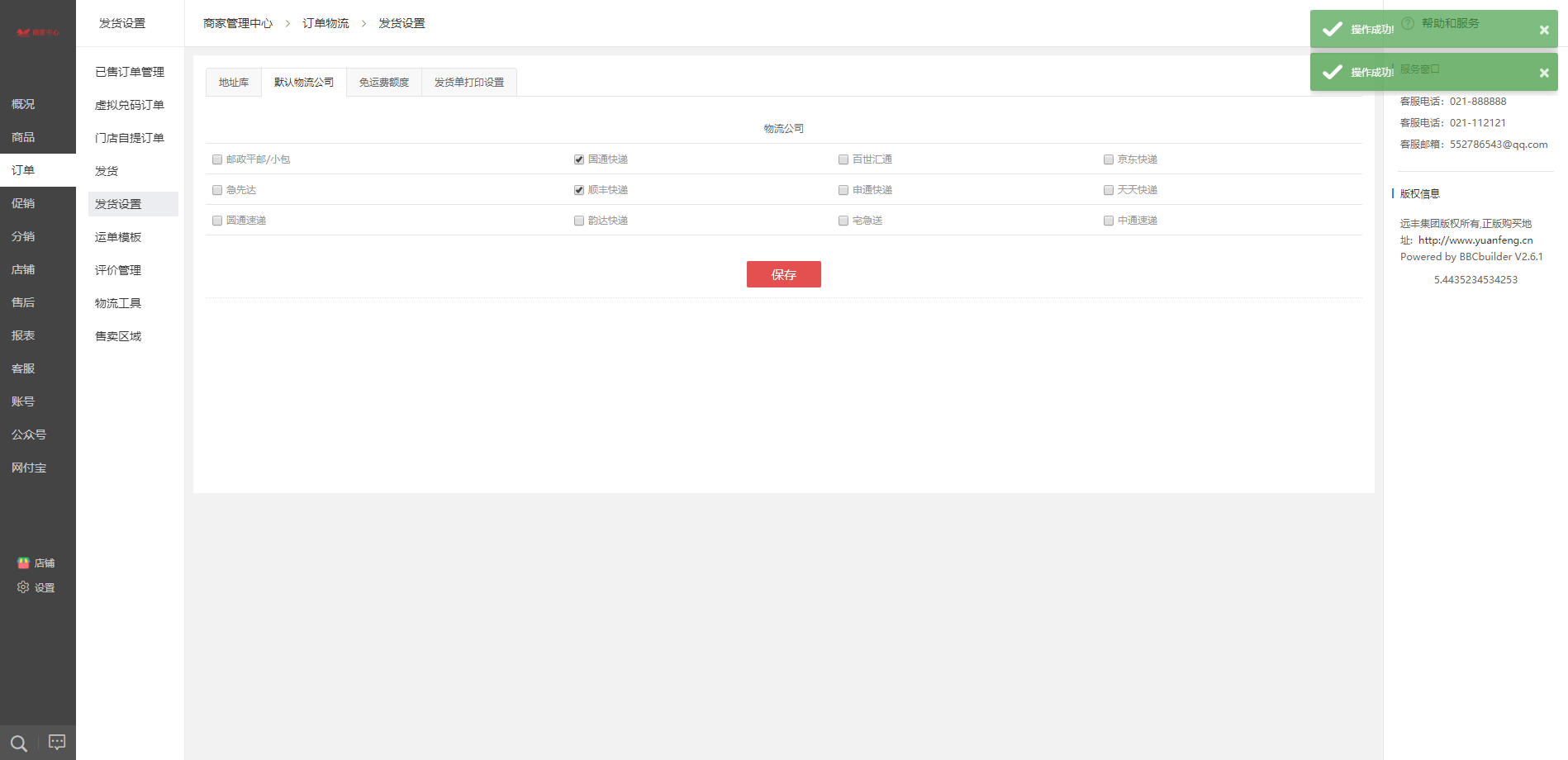The width and height of the screenshot is (1568, 760).
Task: Open 已售订单管理 in the submenu
Action: [130, 72]
